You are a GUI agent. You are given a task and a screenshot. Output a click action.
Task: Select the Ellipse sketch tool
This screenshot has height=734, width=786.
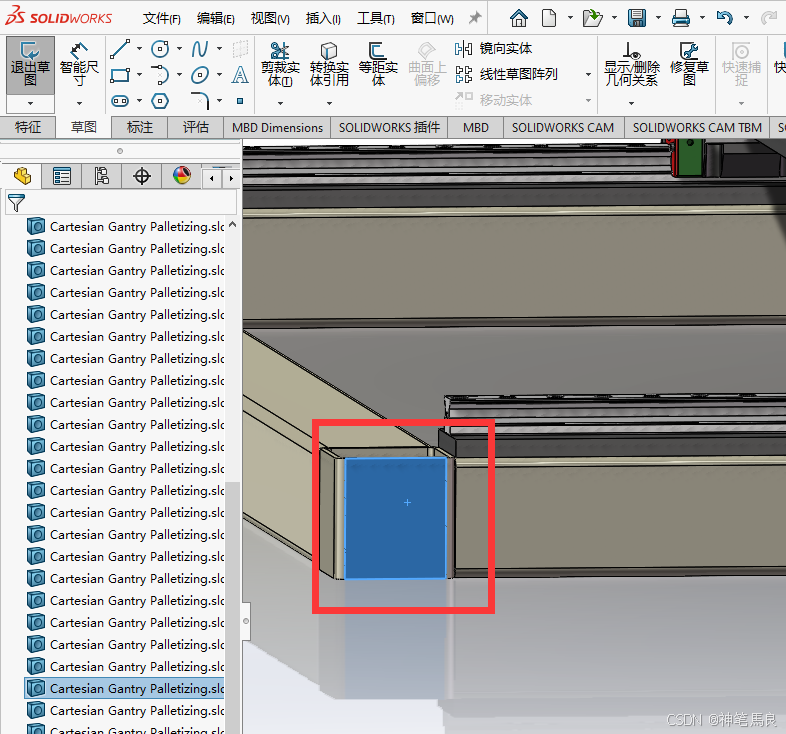[200, 75]
